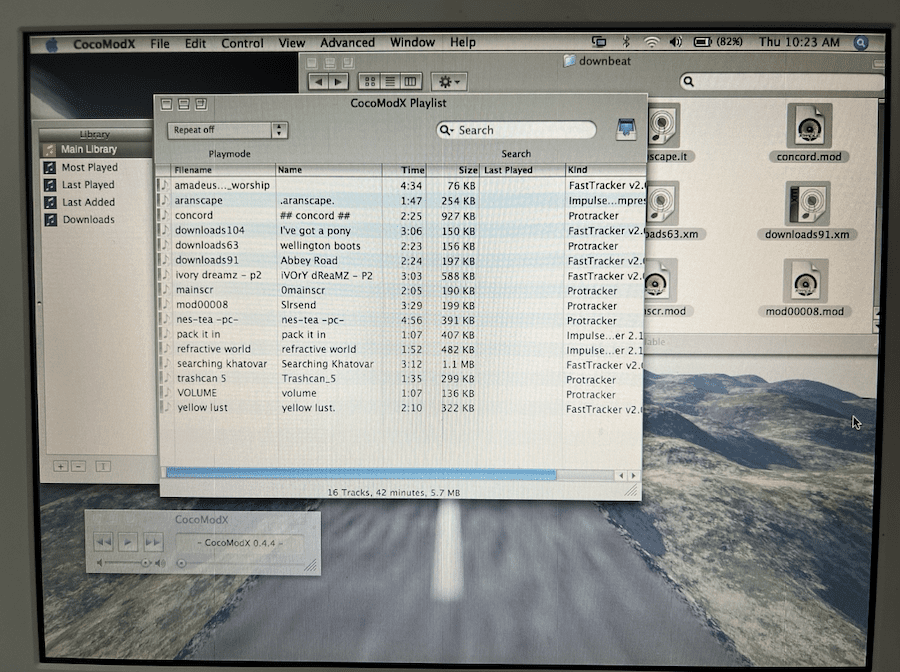Sort playlist by the Size column
Image resolution: width=900 pixels, height=672 pixels.
[453, 170]
